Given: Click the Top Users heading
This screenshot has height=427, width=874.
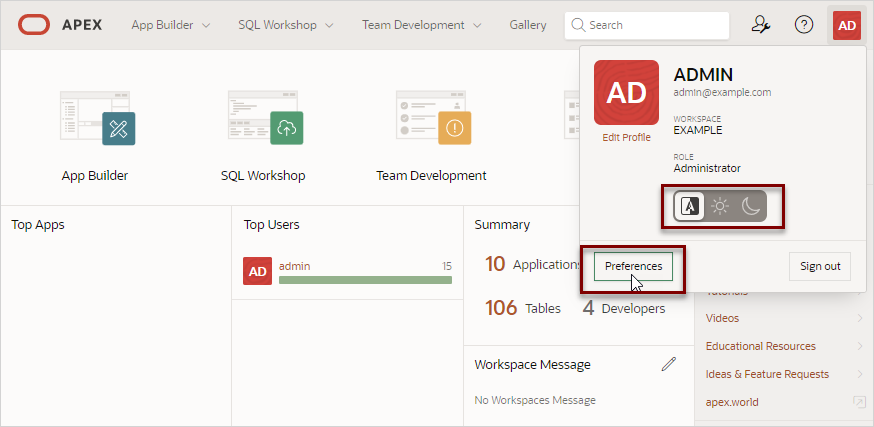Looking at the screenshot, I should click(271, 225).
